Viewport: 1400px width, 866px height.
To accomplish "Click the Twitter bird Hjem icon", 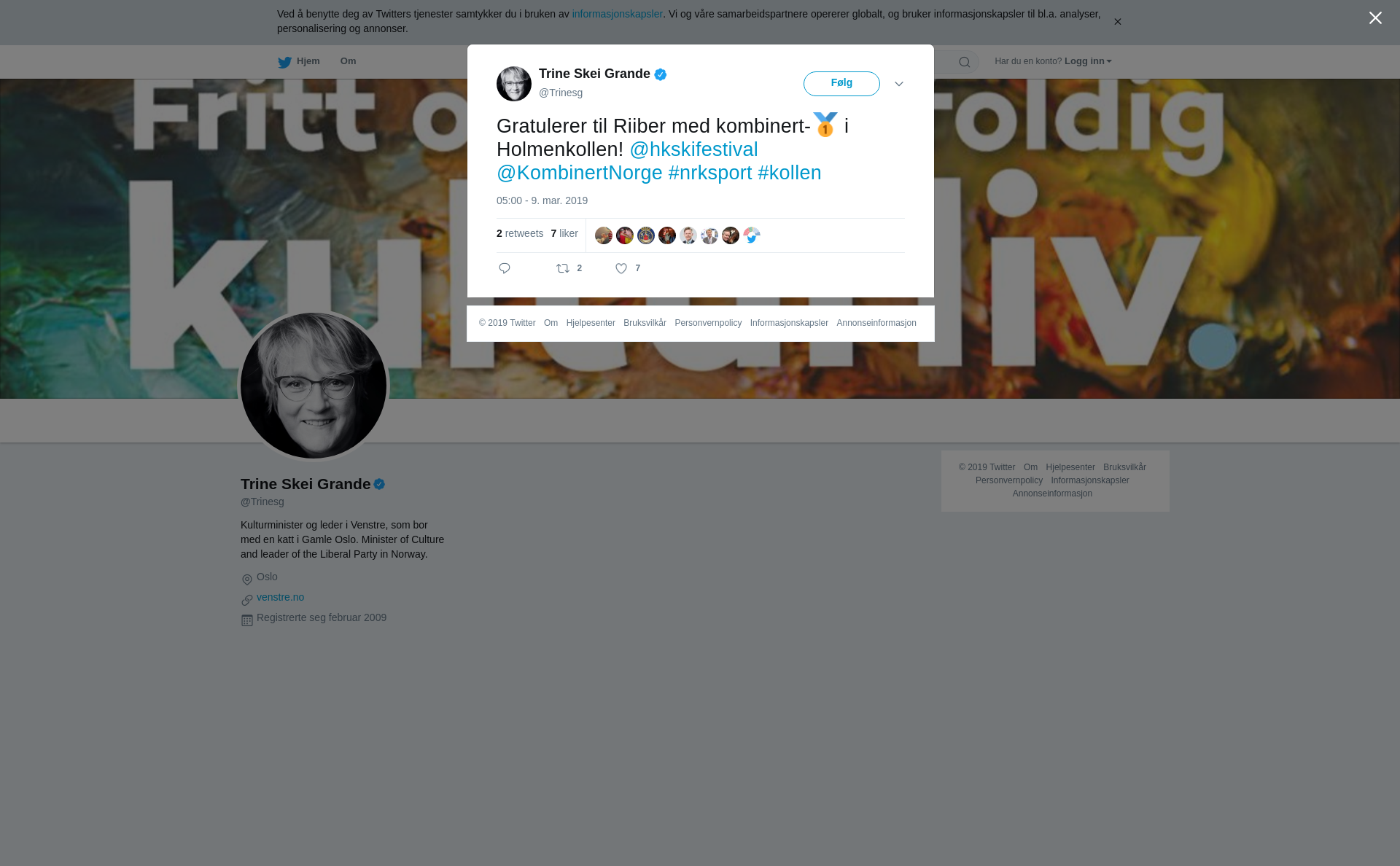I will tap(284, 62).
